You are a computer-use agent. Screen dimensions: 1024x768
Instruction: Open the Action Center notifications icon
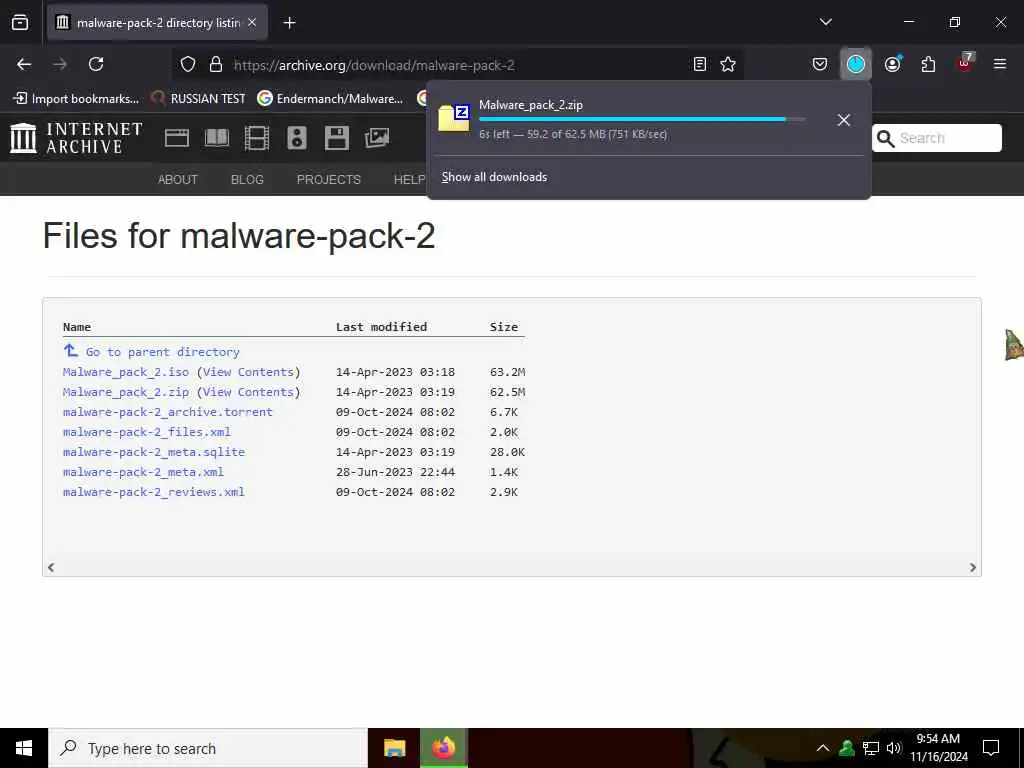pos(991,748)
